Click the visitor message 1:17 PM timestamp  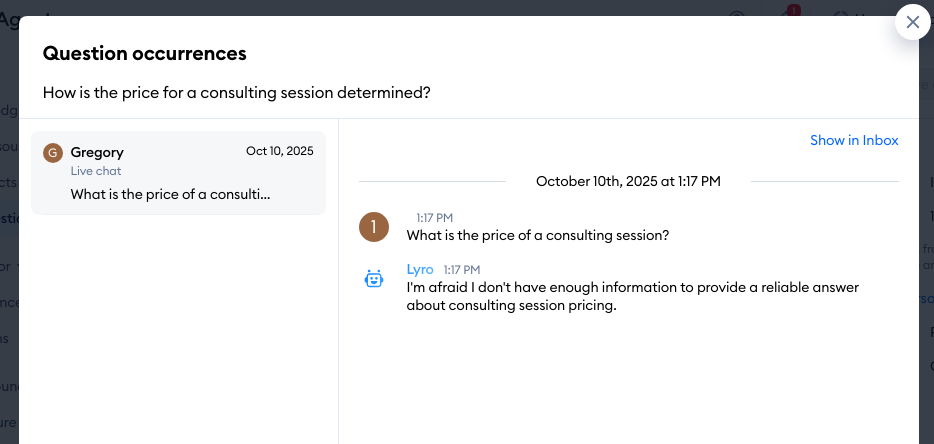click(435, 217)
